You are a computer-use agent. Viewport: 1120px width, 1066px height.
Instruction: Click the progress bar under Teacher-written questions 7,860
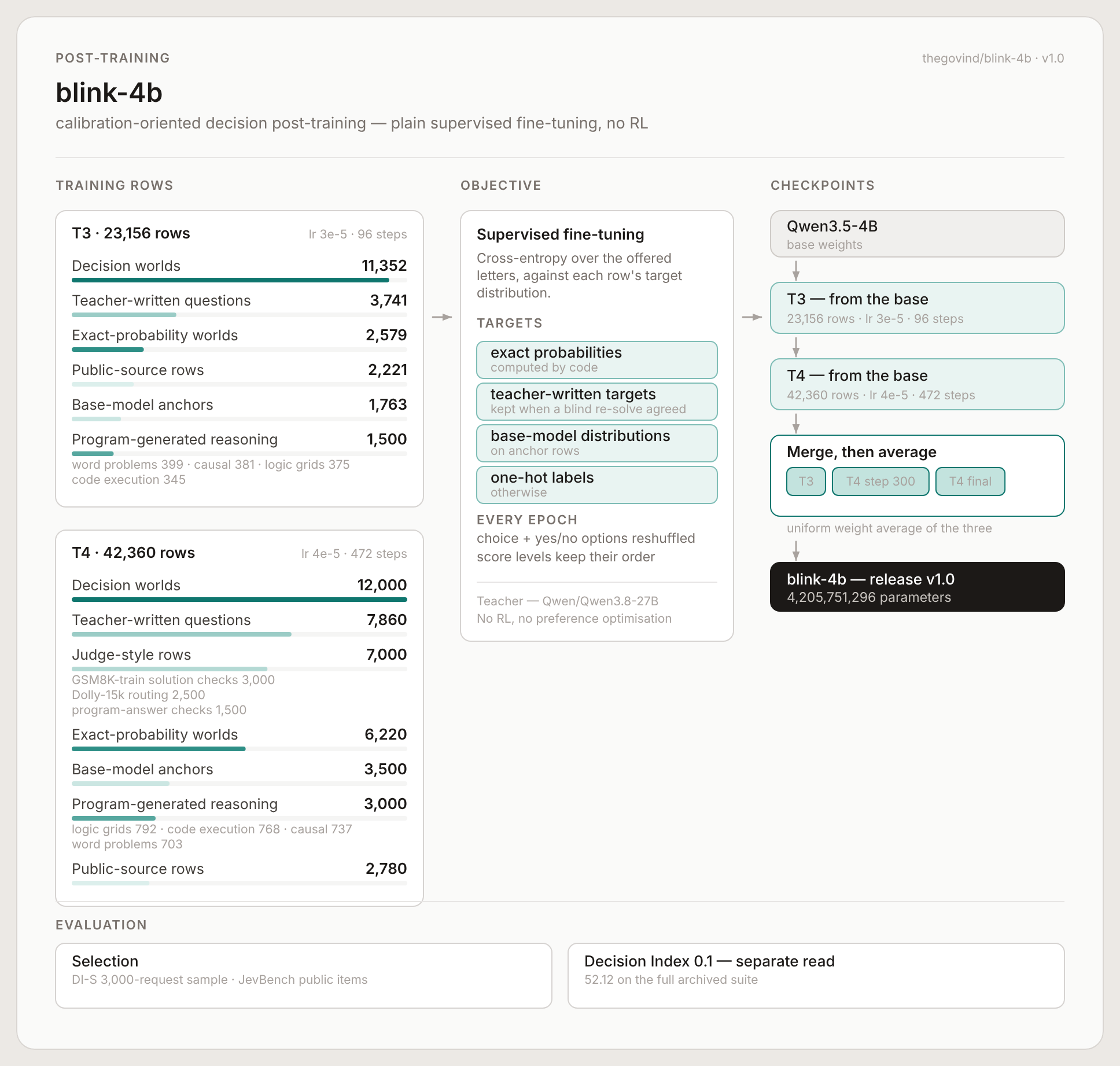[240, 634]
